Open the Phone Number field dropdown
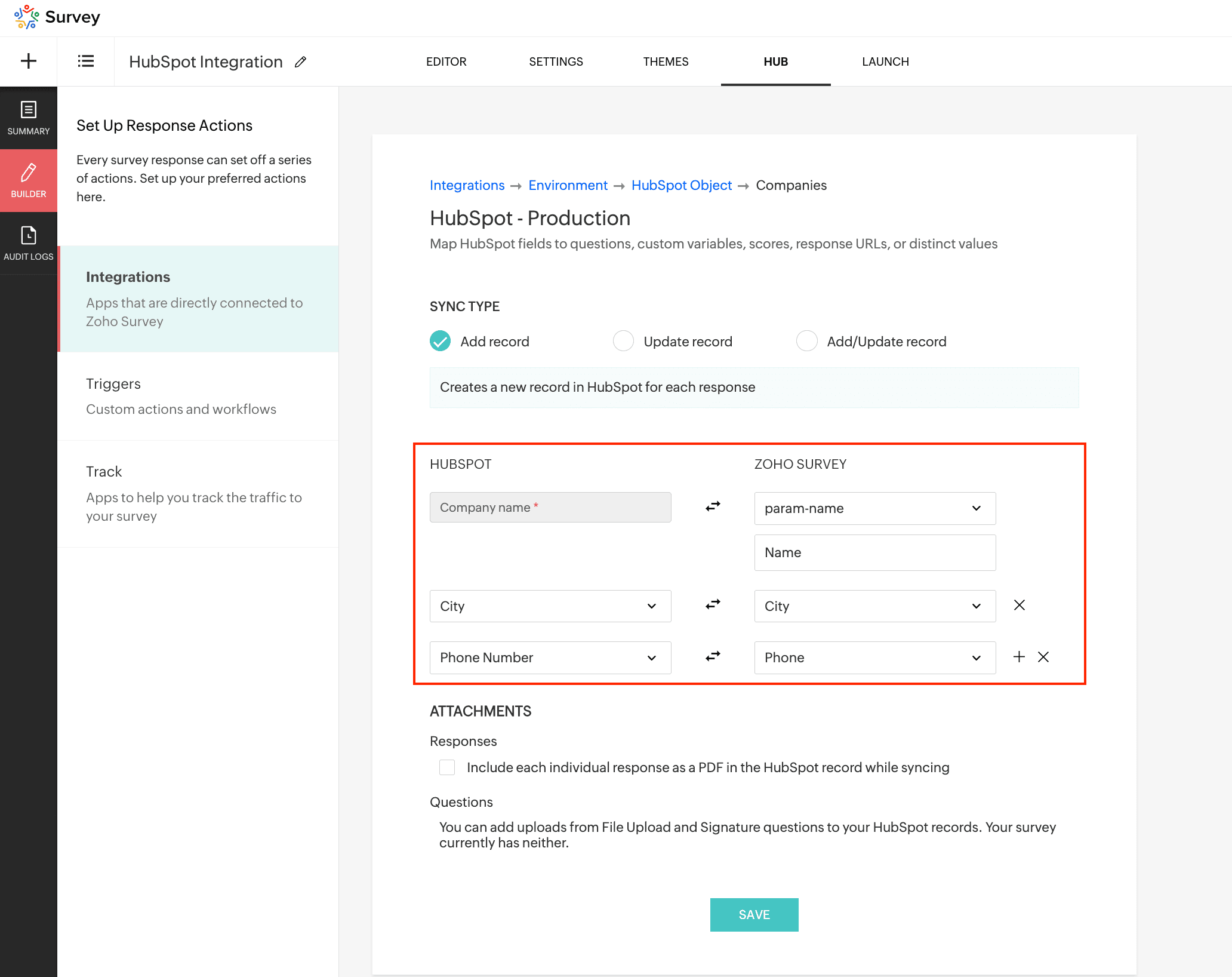Viewport: 1232px width, 977px height. point(550,658)
